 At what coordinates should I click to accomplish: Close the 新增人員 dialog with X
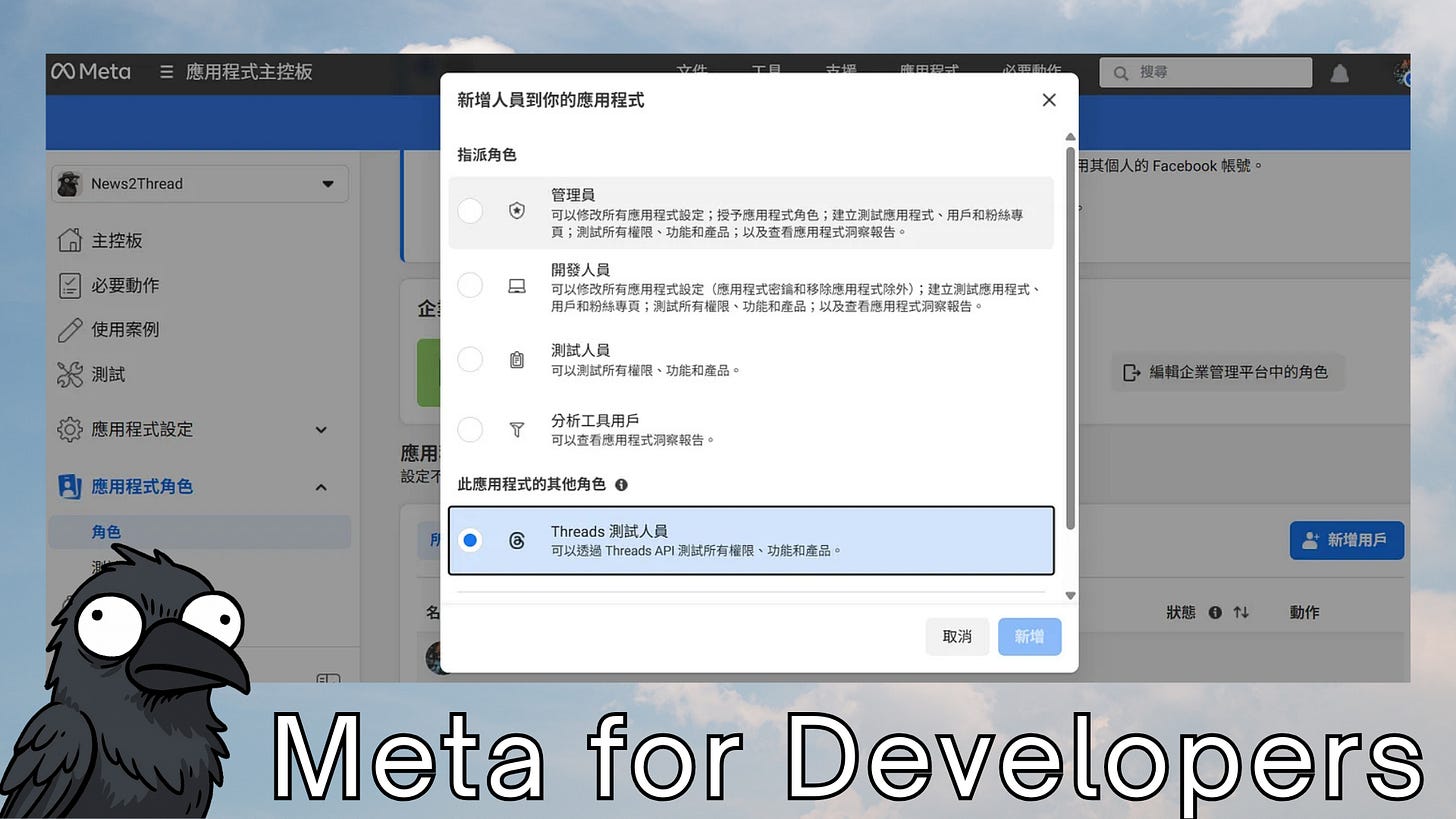(1049, 100)
